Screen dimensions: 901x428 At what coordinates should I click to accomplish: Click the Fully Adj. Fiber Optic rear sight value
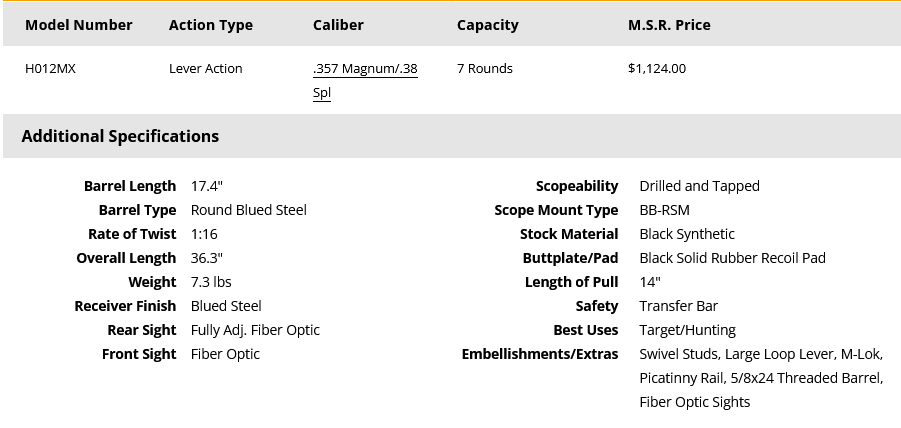[255, 330]
